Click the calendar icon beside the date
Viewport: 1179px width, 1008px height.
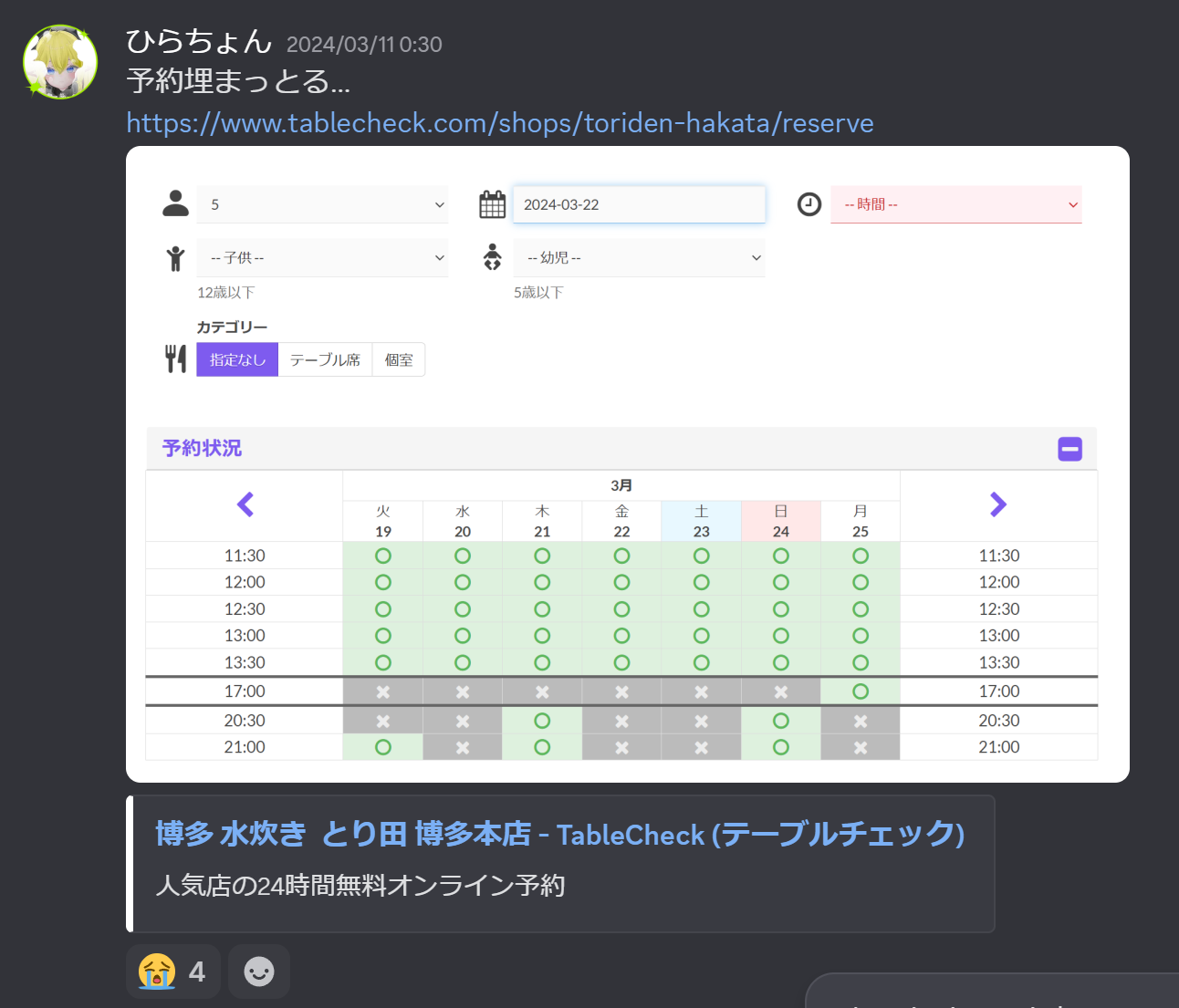pyautogui.click(x=492, y=204)
